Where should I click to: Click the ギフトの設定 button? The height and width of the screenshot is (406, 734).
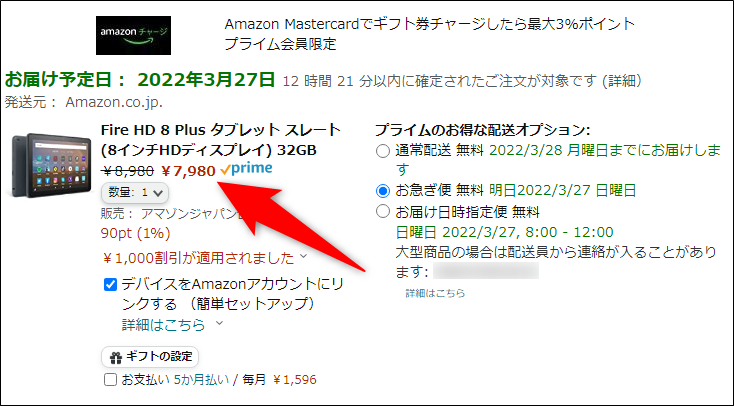[150, 357]
